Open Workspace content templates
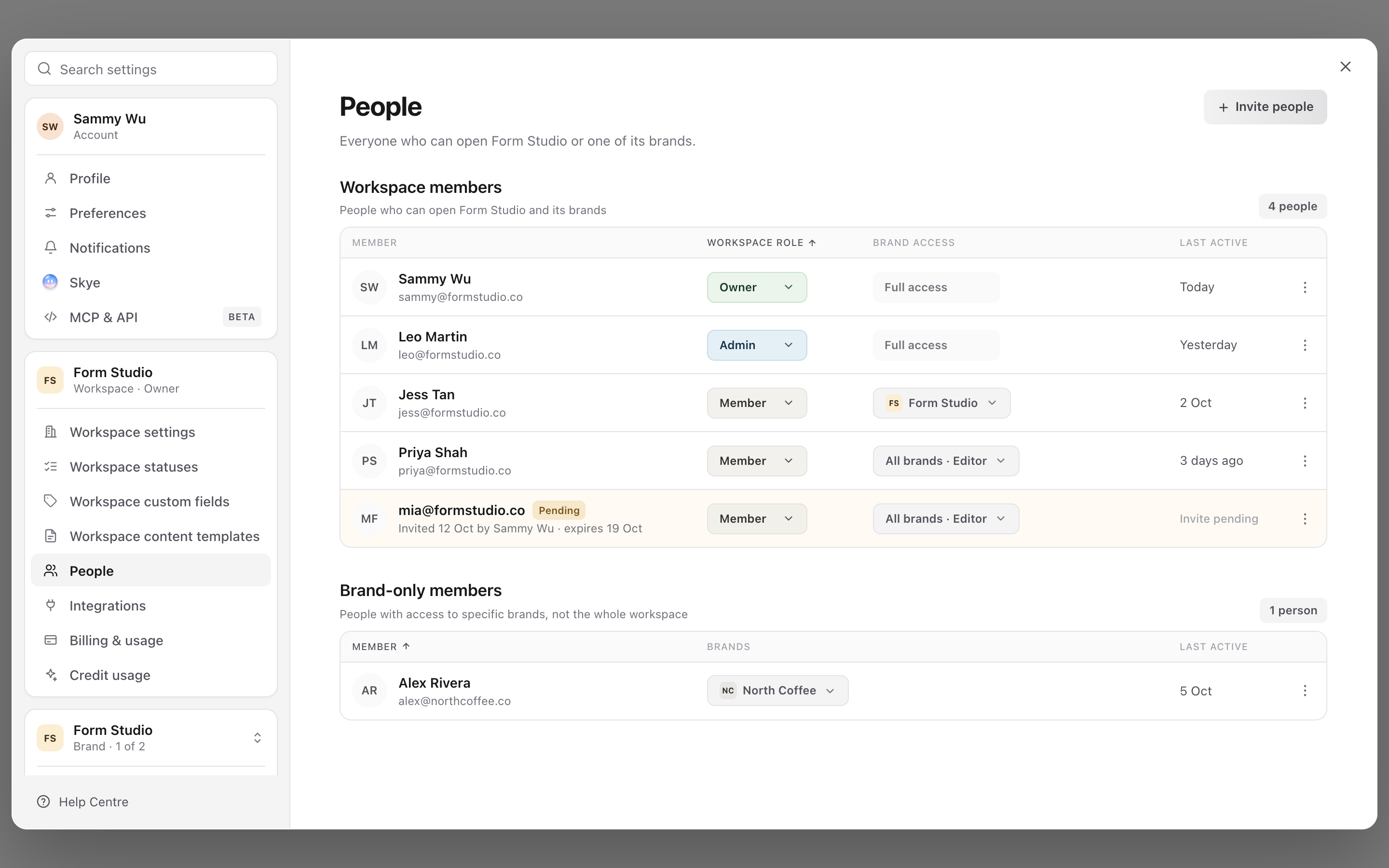This screenshot has width=1389, height=868. click(151, 536)
